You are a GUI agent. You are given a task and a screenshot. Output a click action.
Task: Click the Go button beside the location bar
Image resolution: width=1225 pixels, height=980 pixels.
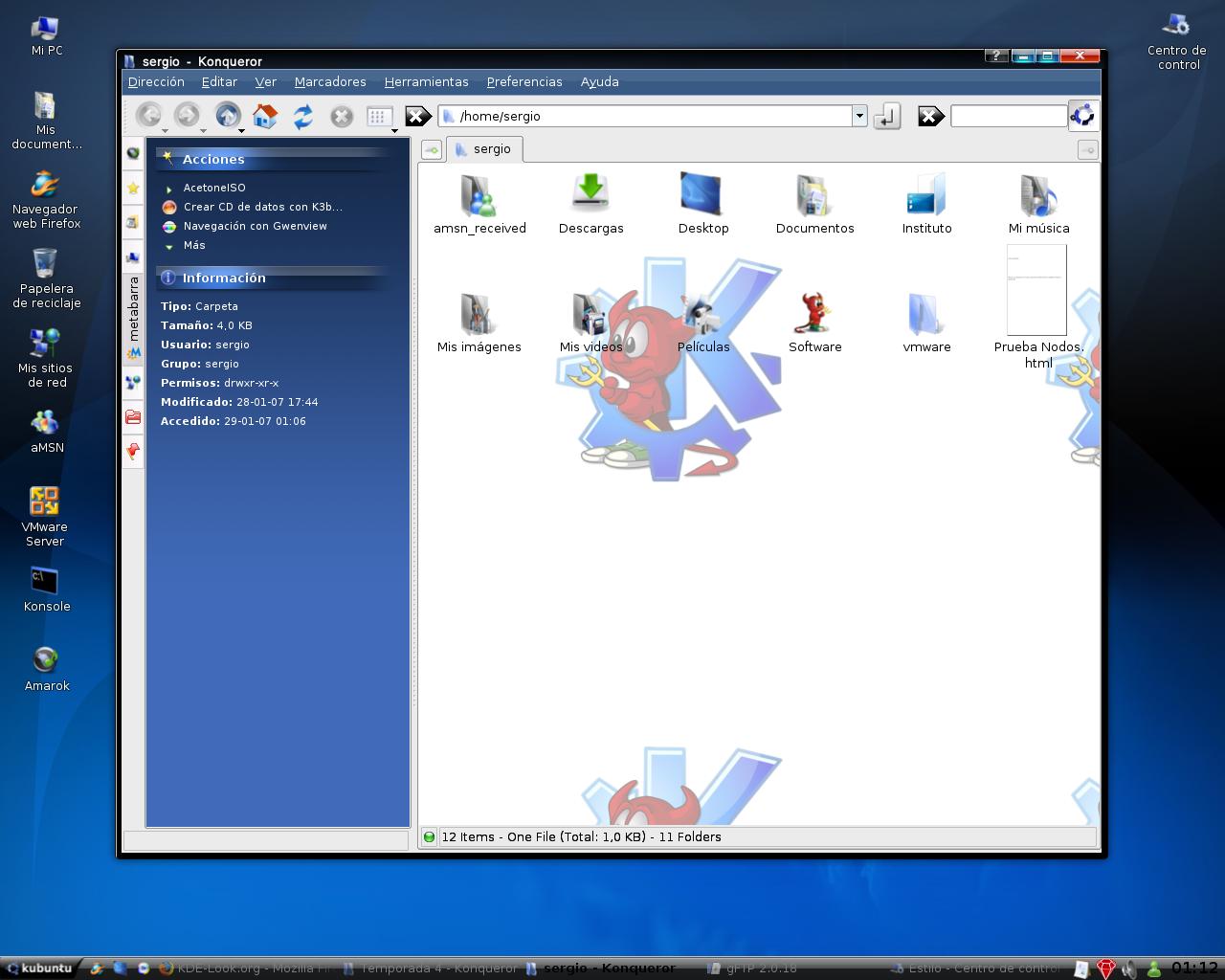tap(887, 116)
